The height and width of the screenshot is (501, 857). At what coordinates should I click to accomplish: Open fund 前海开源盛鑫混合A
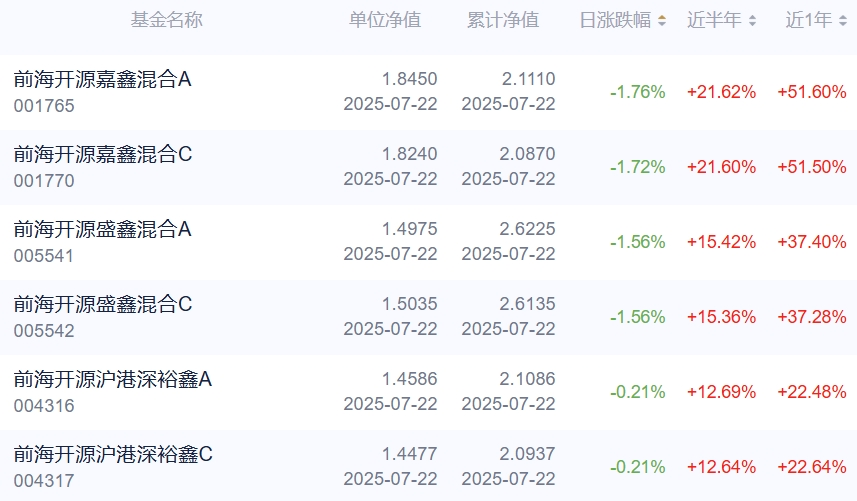click(x=102, y=229)
